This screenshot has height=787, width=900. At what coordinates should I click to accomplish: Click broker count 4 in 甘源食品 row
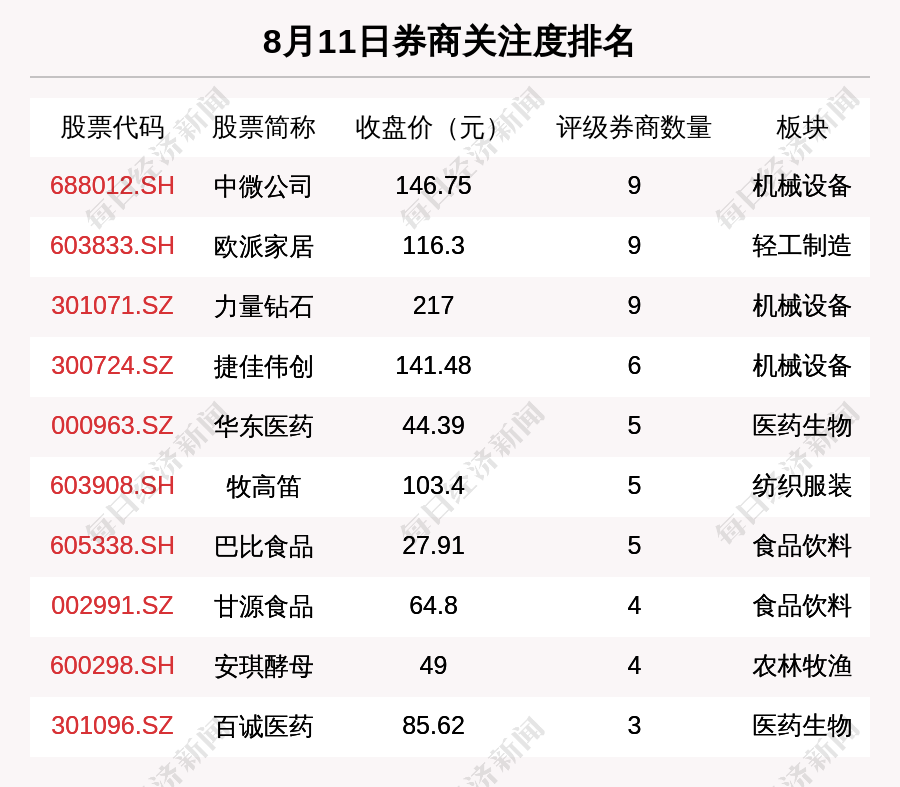click(634, 606)
